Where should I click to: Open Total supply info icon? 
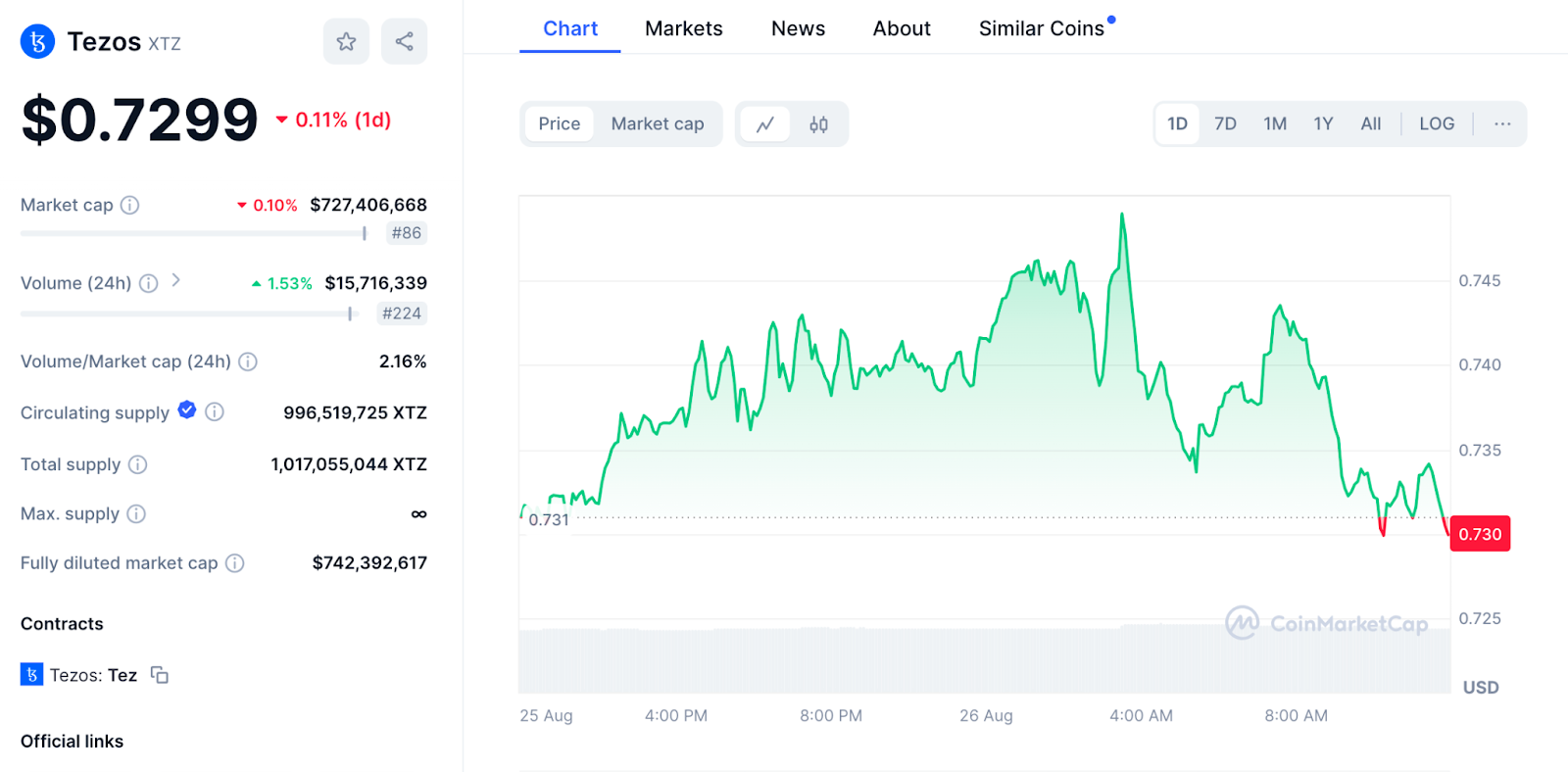[x=138, y=464]
